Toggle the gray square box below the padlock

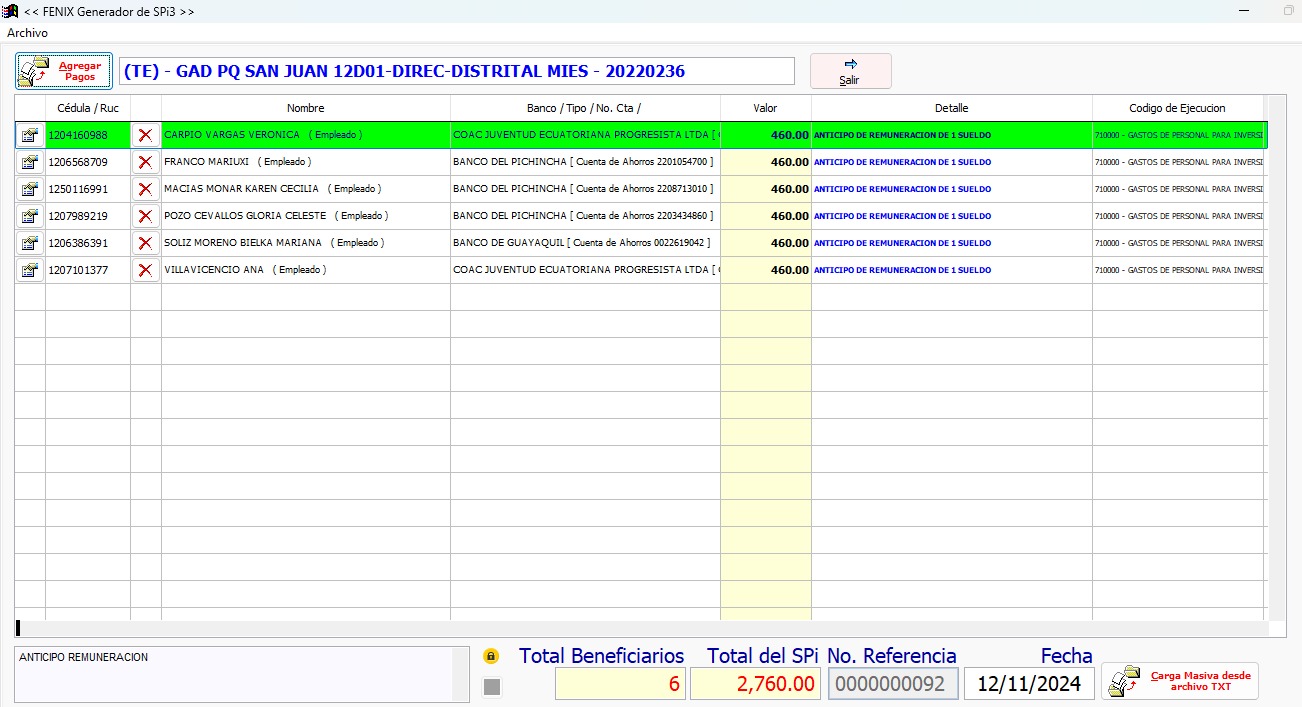(x=492, y=686)
